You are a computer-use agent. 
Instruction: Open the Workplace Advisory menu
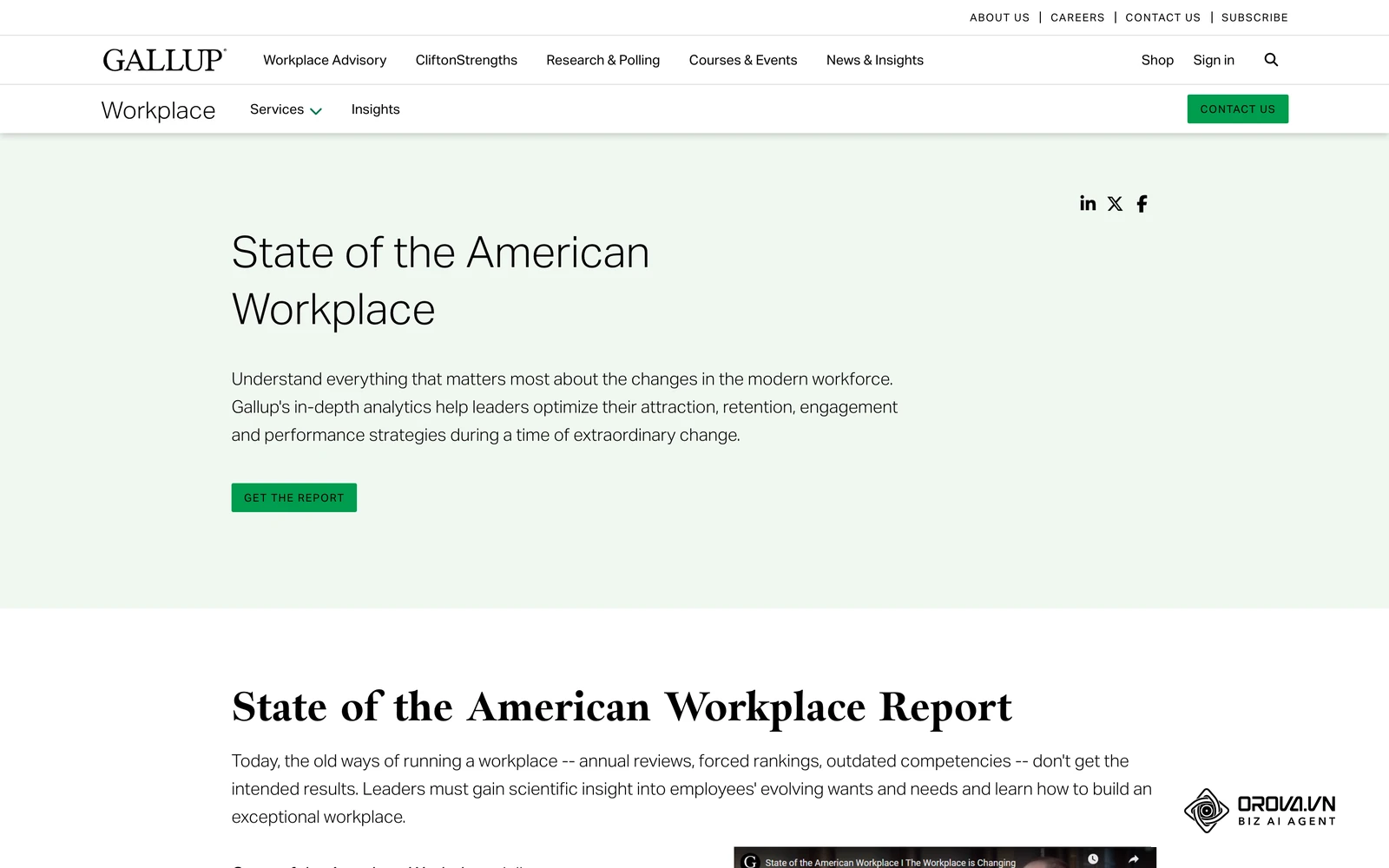click(325, 60)
